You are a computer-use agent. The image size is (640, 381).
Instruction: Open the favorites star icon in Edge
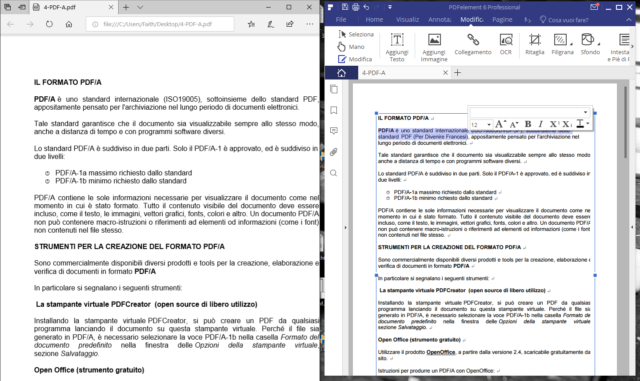[x=251, y=24]
